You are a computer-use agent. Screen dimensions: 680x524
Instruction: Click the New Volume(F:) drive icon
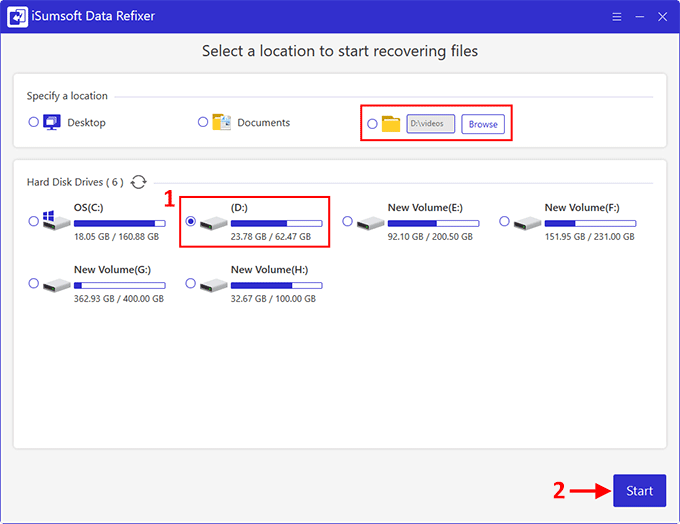(528, 223)
